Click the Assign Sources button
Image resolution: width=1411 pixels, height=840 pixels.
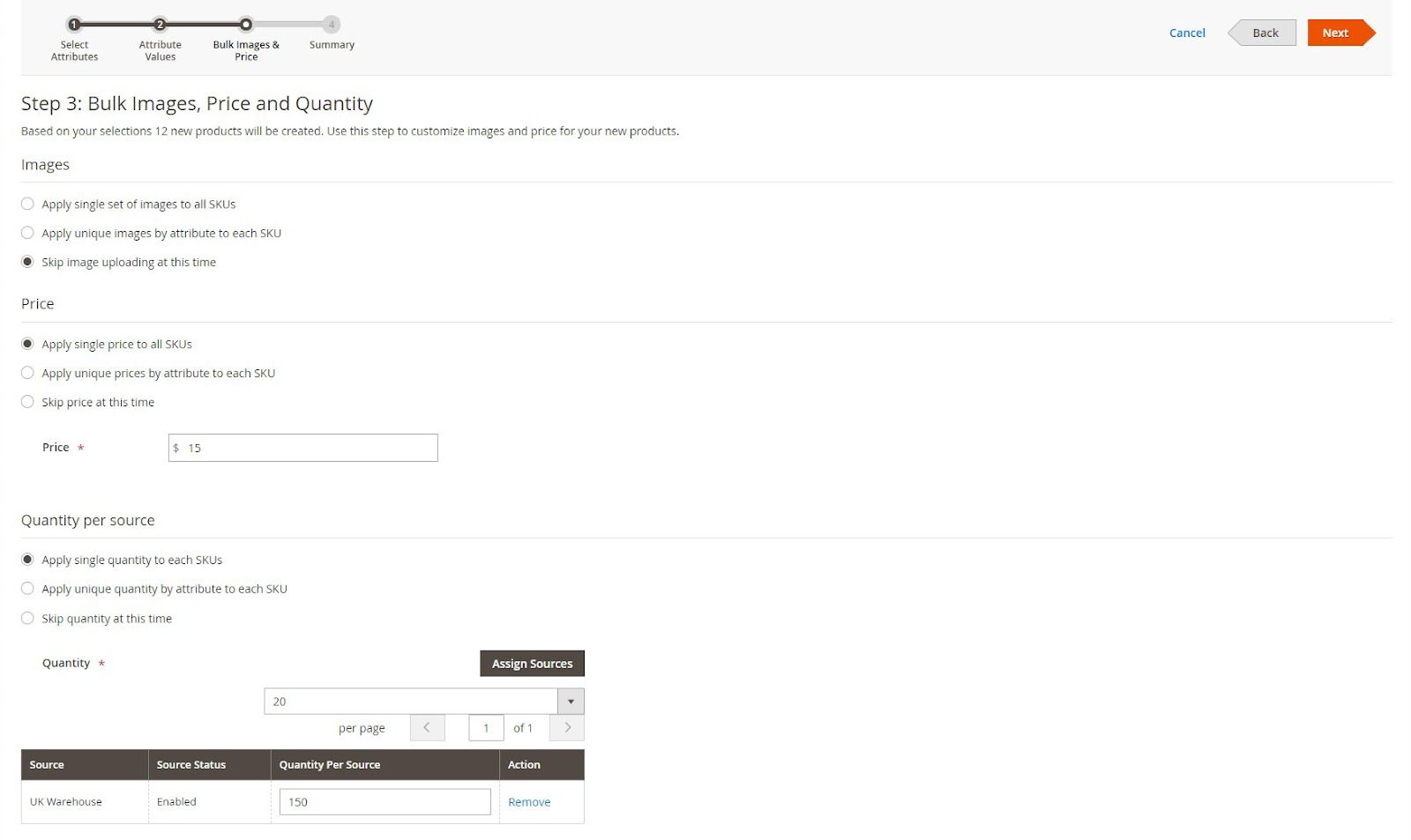point(532,663)
